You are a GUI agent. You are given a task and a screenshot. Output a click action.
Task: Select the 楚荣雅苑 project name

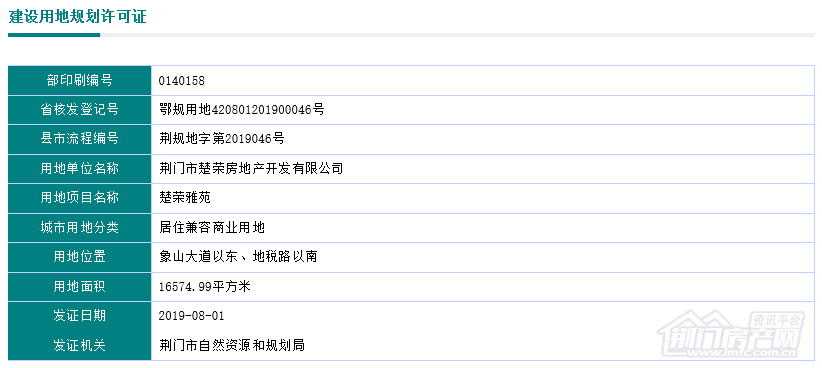[x=185, y=198]
